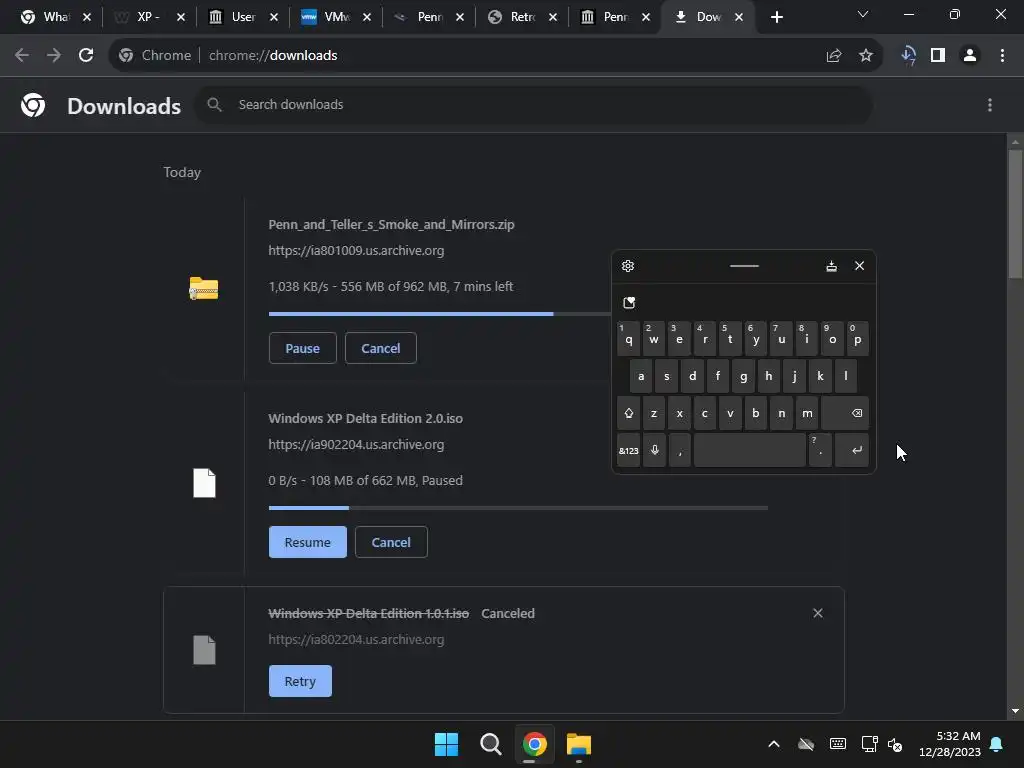Open the Windows Start menu

[447, 744]
